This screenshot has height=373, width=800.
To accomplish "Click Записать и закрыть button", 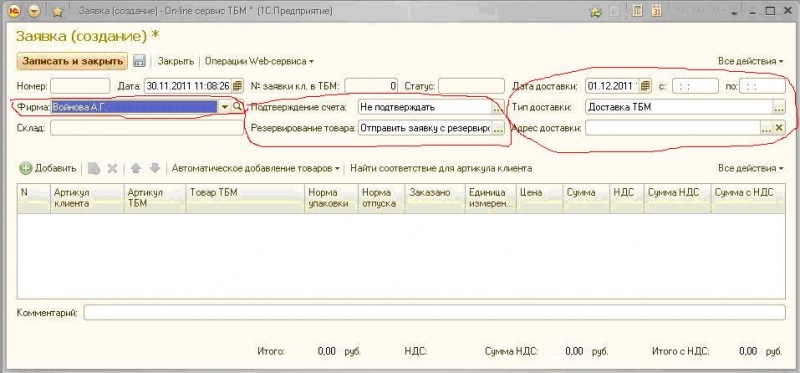I will (72, 61).
